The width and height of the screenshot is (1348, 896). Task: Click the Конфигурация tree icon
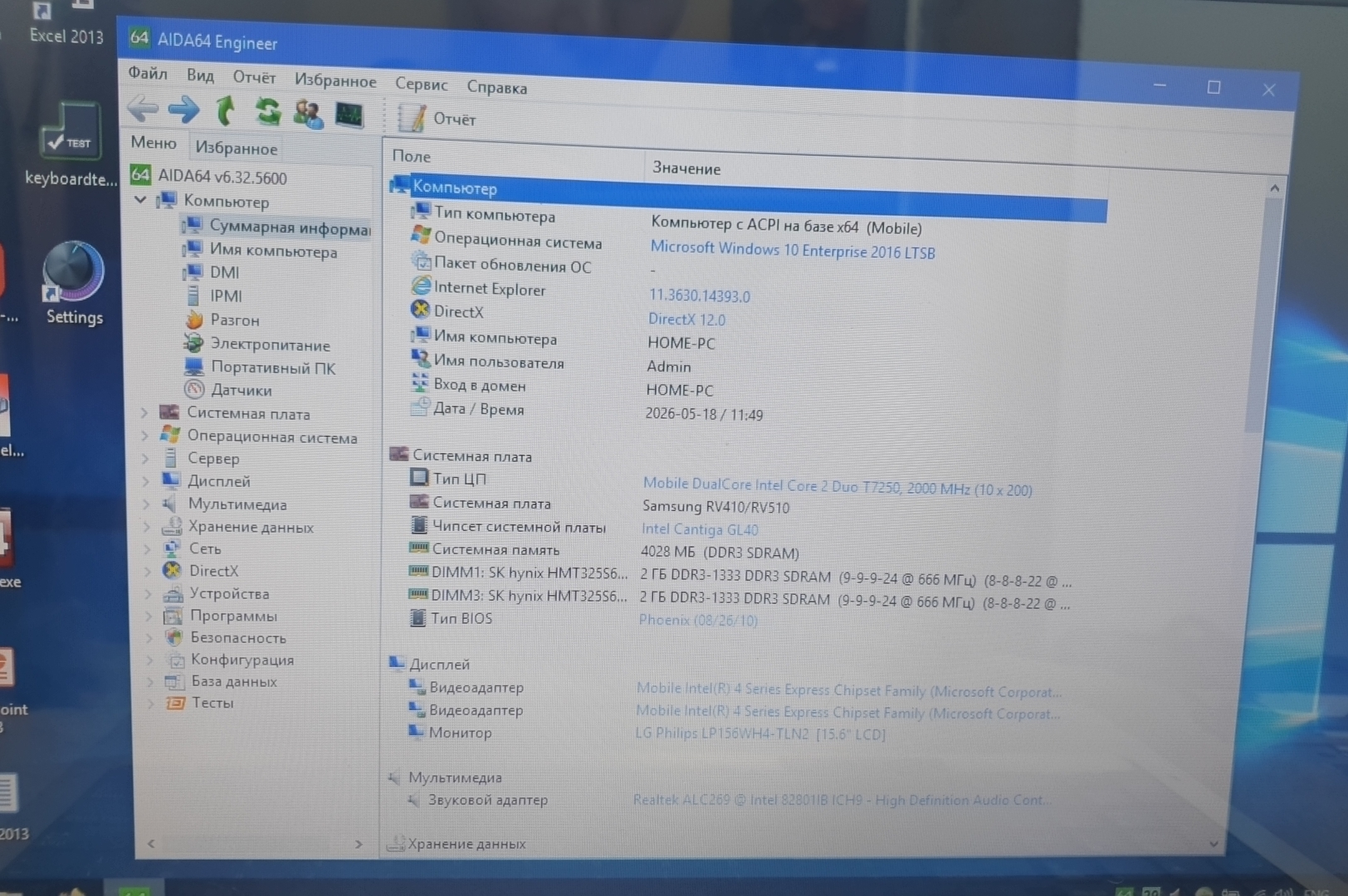click(175, 660)
